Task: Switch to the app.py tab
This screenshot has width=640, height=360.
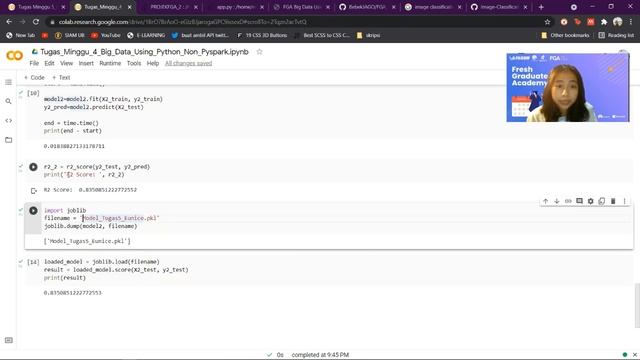Action: click(235, 7)
